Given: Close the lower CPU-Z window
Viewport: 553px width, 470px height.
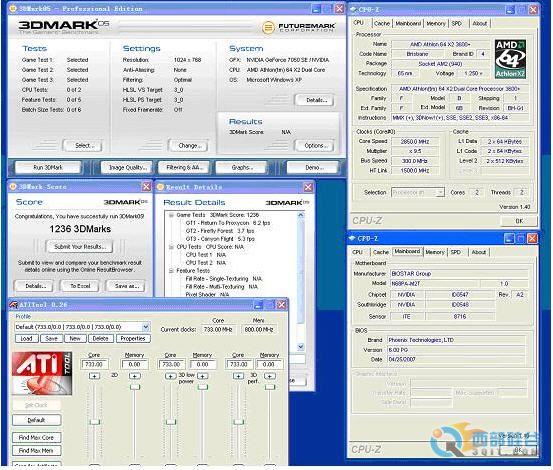Looking at the screenshot, I should click(532, 239).
